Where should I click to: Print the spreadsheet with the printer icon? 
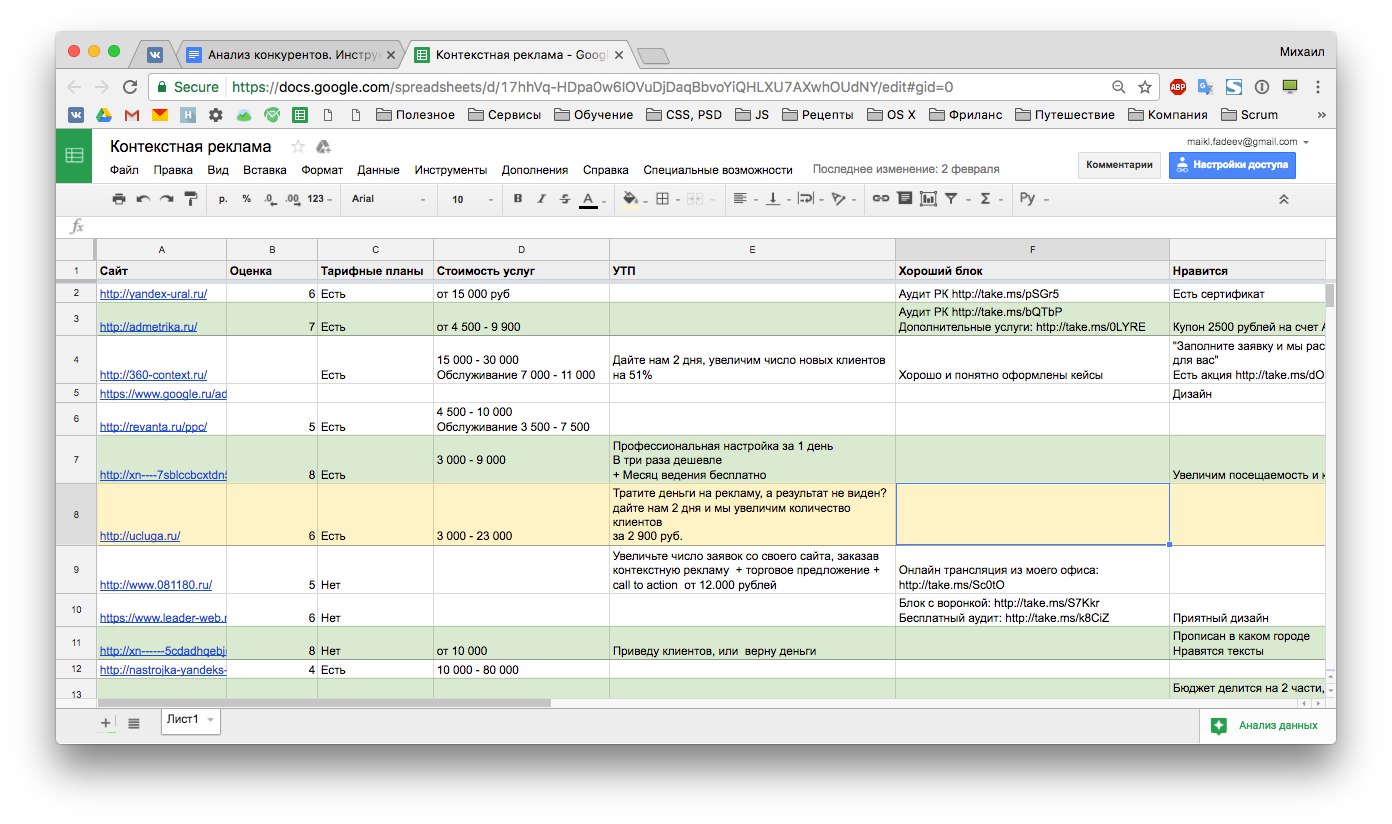click(x=119, y=199)
